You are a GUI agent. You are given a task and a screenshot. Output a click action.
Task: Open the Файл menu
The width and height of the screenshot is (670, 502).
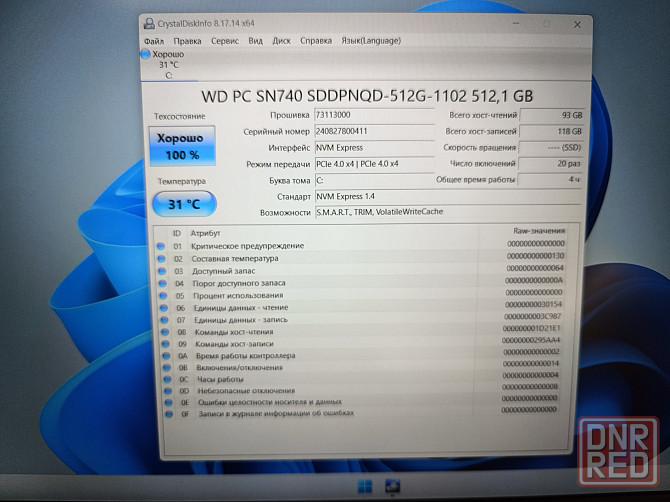(x=154, y=41)
